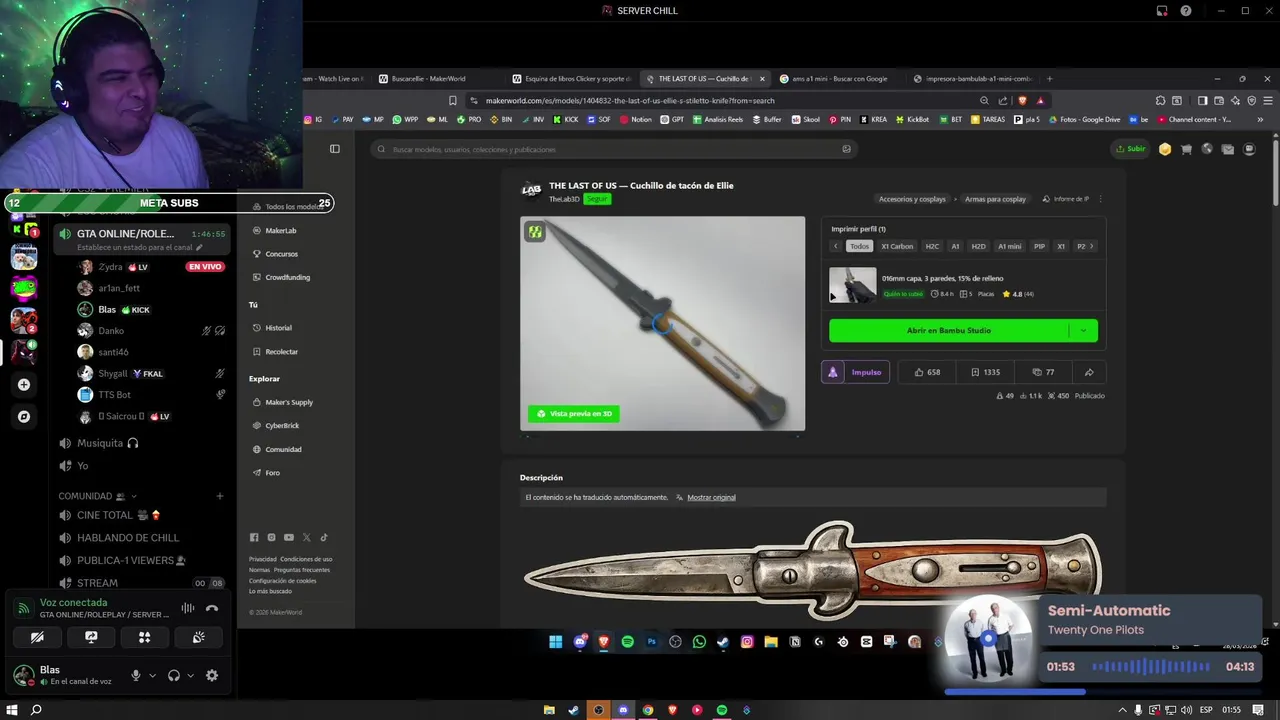Select the 'H2D' printer filter
Viewport: 1280px width, 720px height.
click(x=978, y=246)
